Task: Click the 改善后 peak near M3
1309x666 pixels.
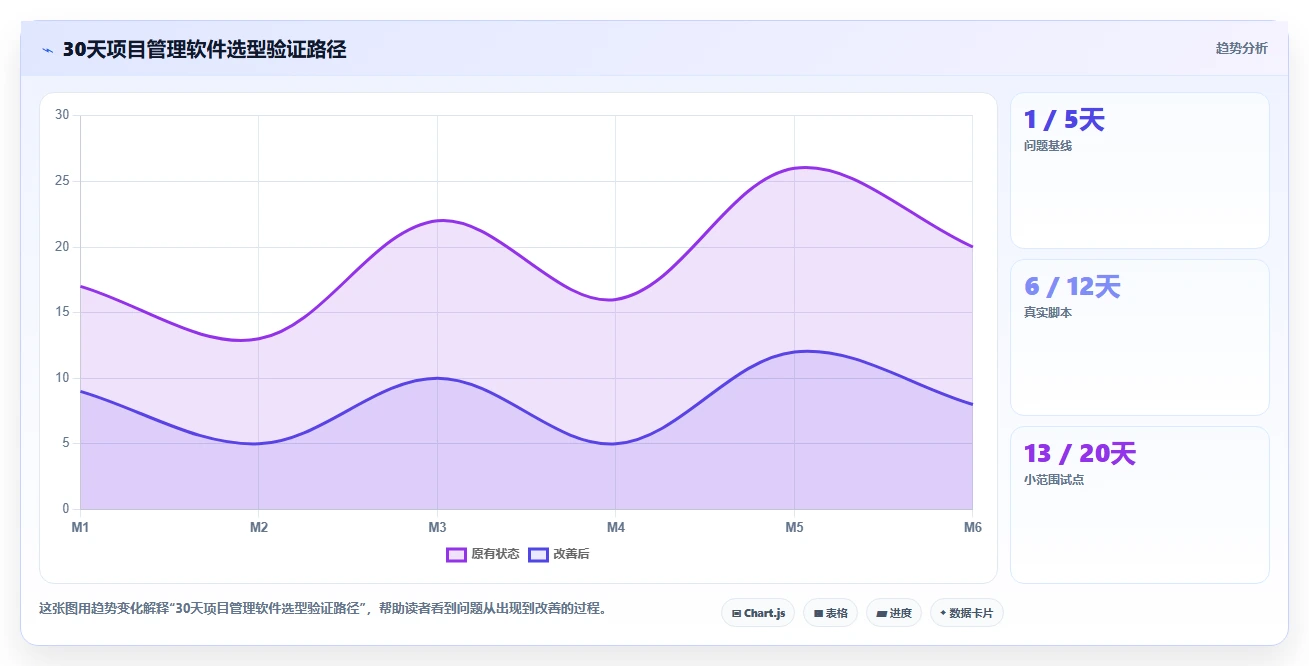Action: (437, 378)
